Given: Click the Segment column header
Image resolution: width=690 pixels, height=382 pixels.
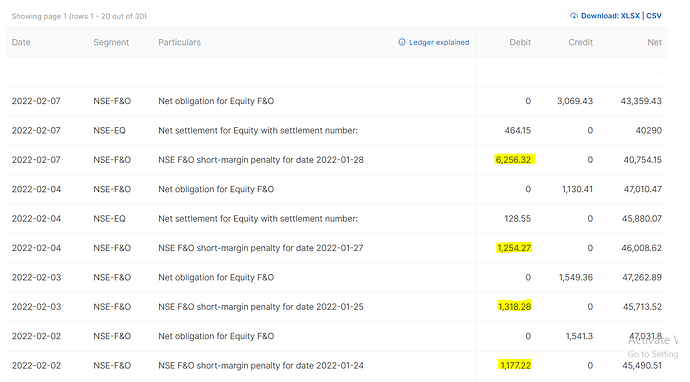Looking at the screenshot, I should 111,42.
